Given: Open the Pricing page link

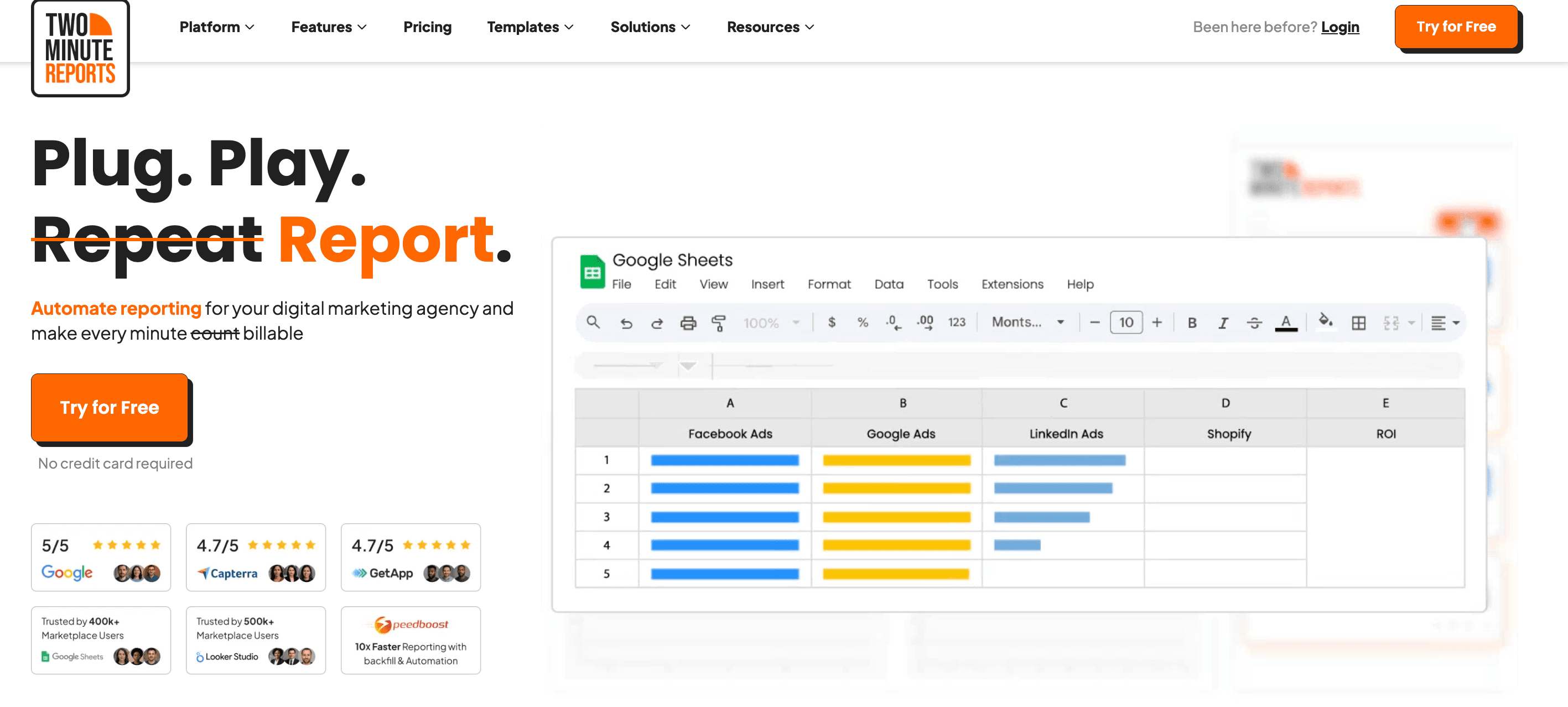Looking at the screenshot, I should 427,27.
